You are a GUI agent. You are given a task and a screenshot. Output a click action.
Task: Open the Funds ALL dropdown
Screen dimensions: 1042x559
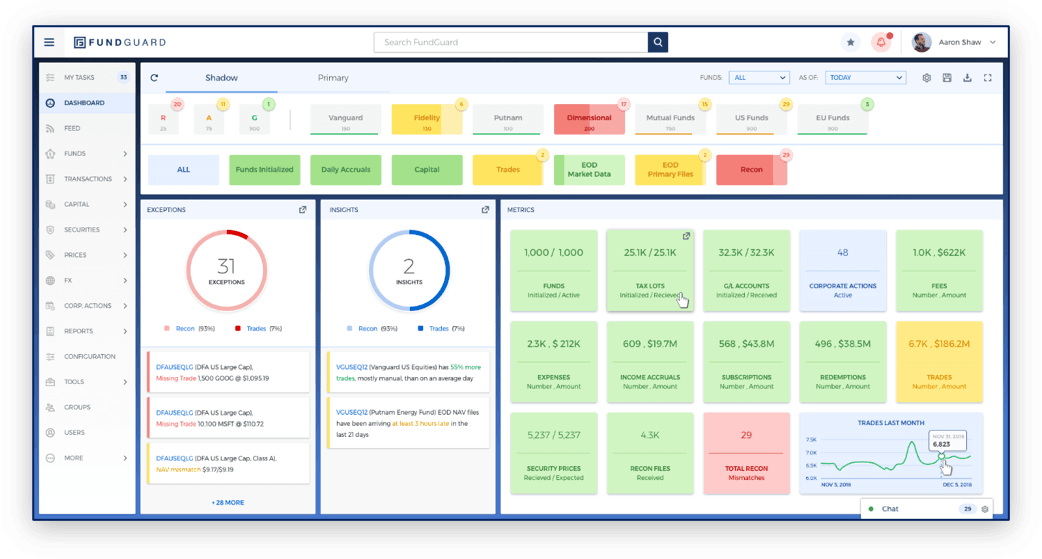(x=759, y=78)
